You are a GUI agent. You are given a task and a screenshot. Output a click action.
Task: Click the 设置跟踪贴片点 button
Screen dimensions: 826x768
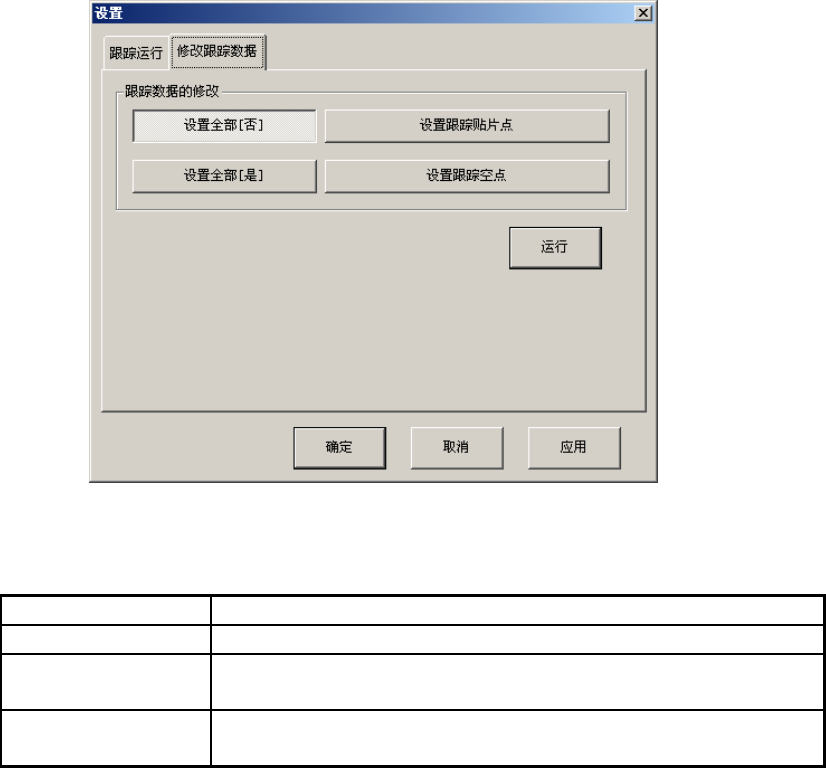pos(467,125)
